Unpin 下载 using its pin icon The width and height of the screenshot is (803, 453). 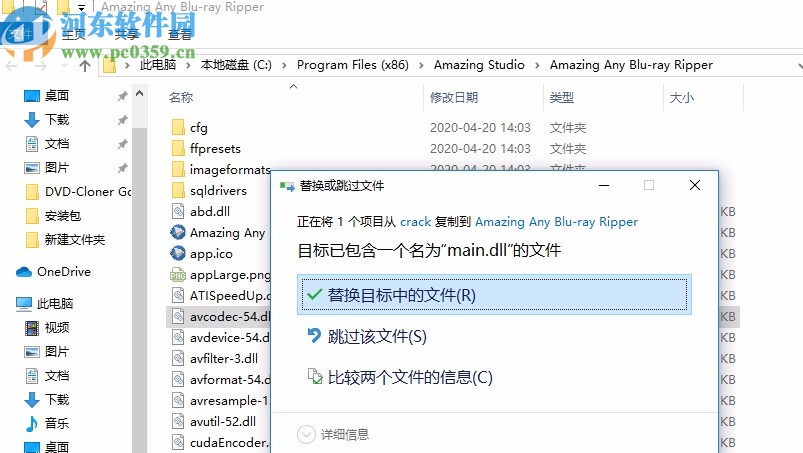(122, 120)
